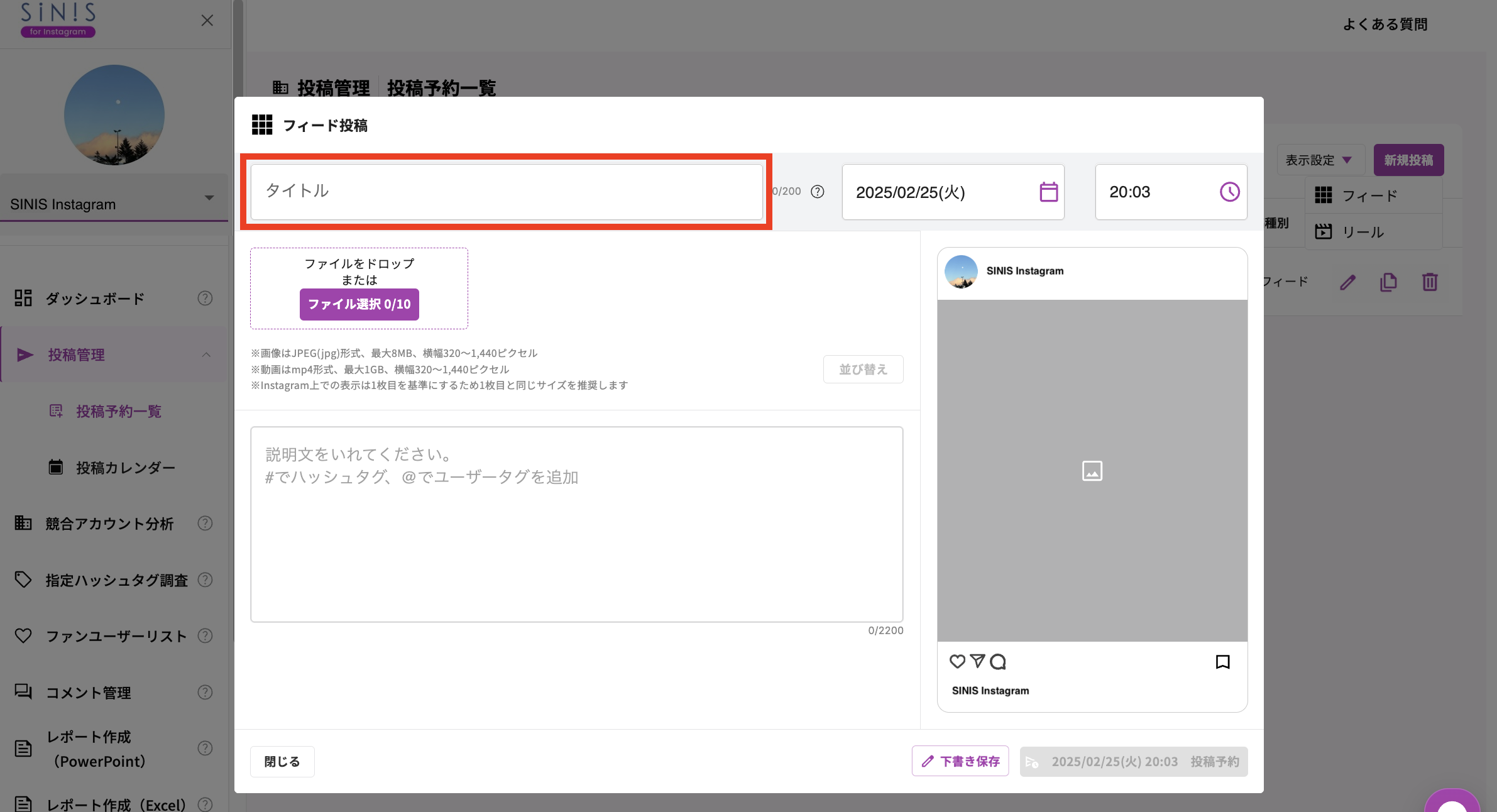The height and width of the screenshot is (812, 1497).
Task: Open the 表示設定 dropdown
Action: tap(1320, 160)
